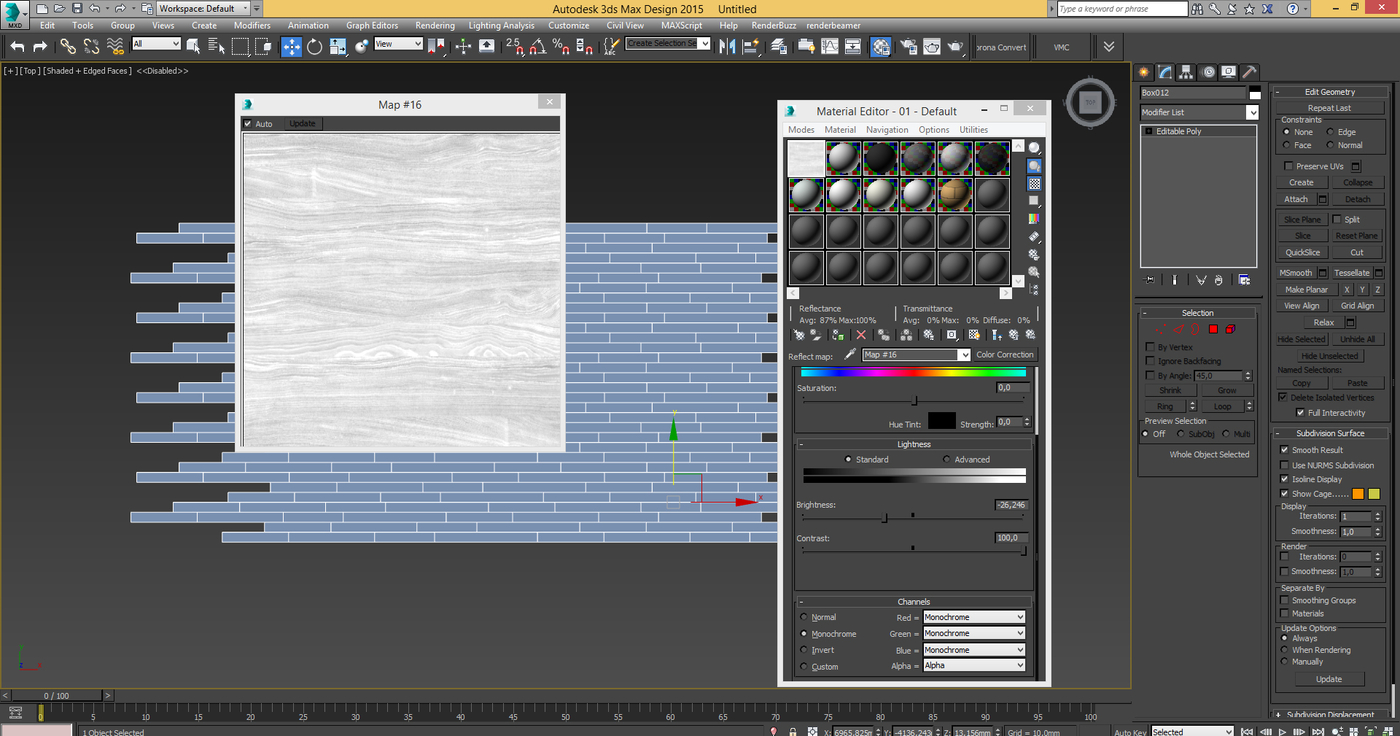Click the Bind to Space Warp icon

click(115, 47)
